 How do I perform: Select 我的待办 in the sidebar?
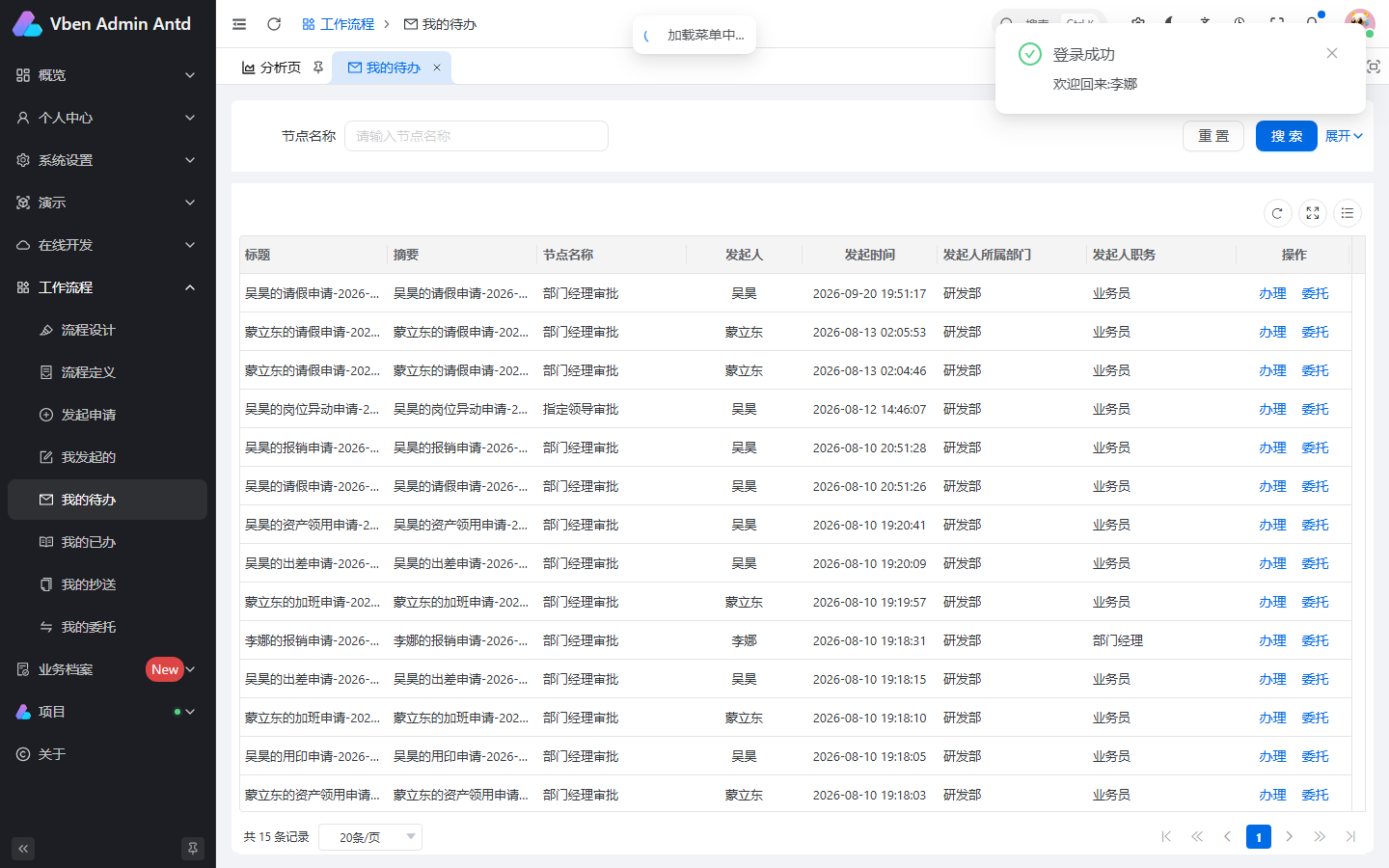point(108,500)
